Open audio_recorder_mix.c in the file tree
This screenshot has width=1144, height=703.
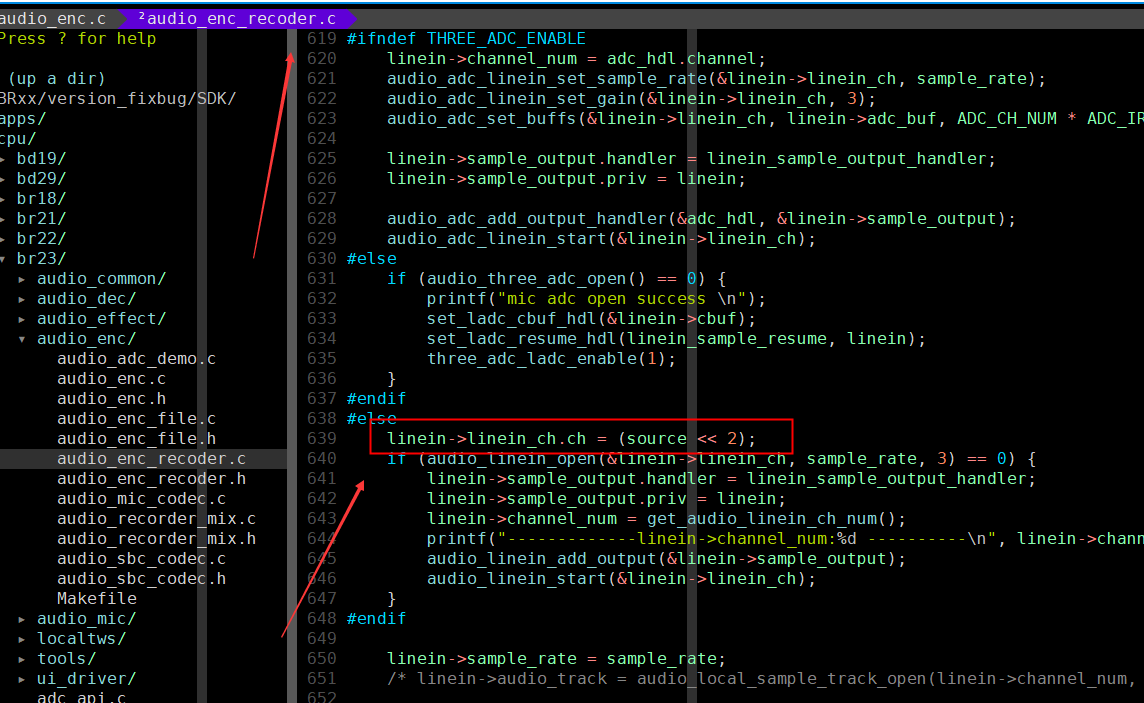click(157, 518)
